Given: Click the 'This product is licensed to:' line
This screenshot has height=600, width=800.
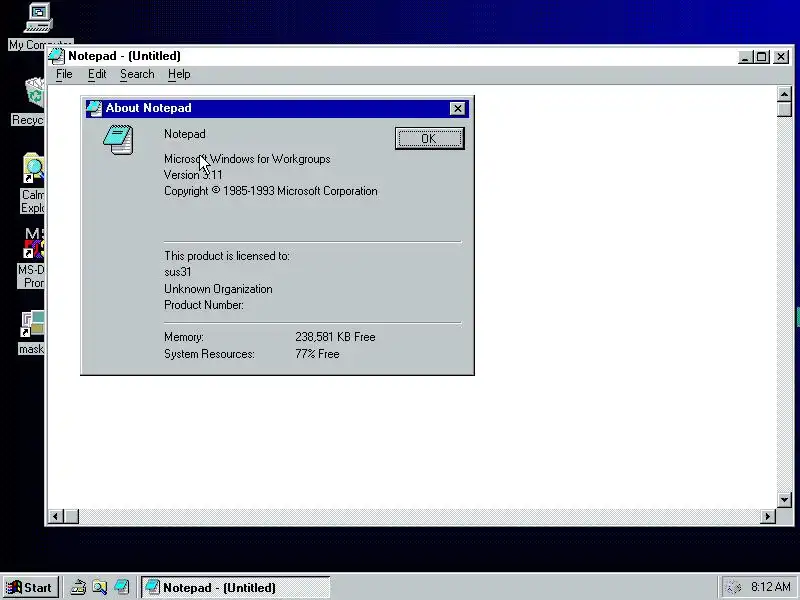Looking at the screenshot, I should click(227, 256).
